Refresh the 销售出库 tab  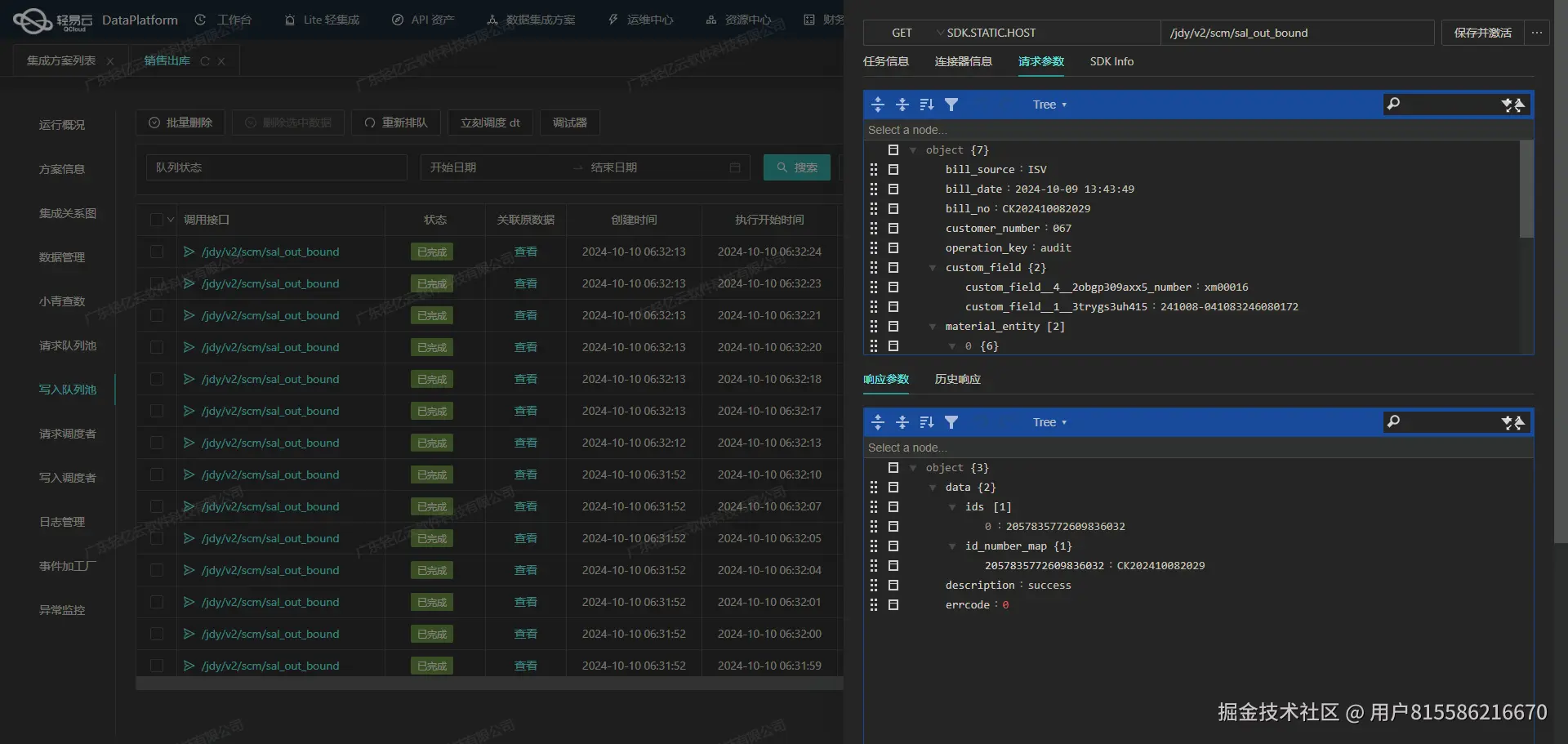[205, 61]
